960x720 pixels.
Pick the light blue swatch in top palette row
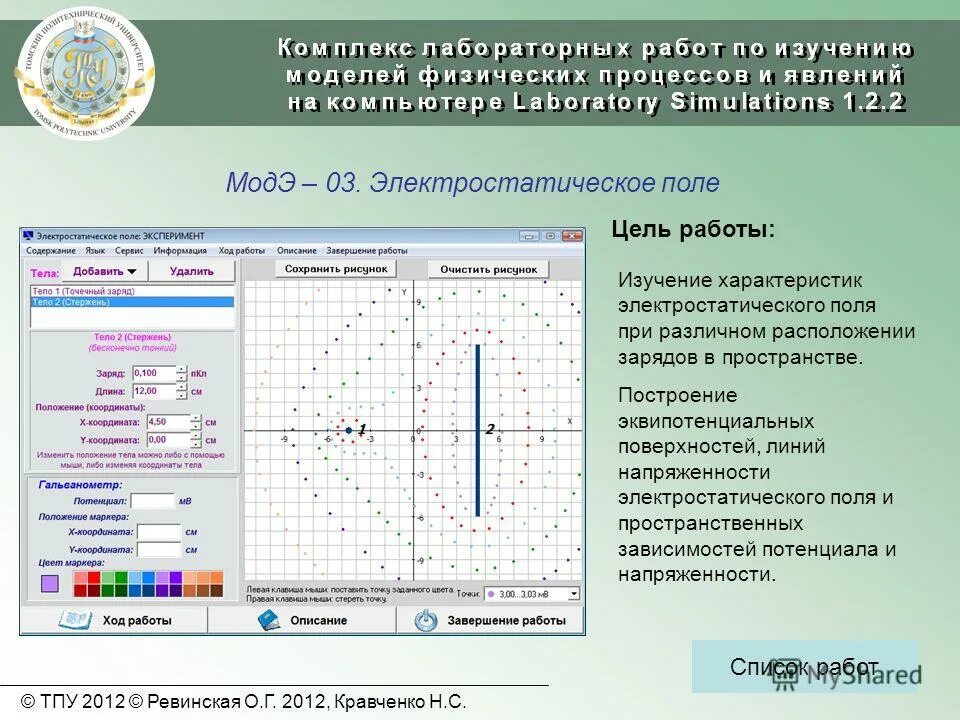point(135,577)
